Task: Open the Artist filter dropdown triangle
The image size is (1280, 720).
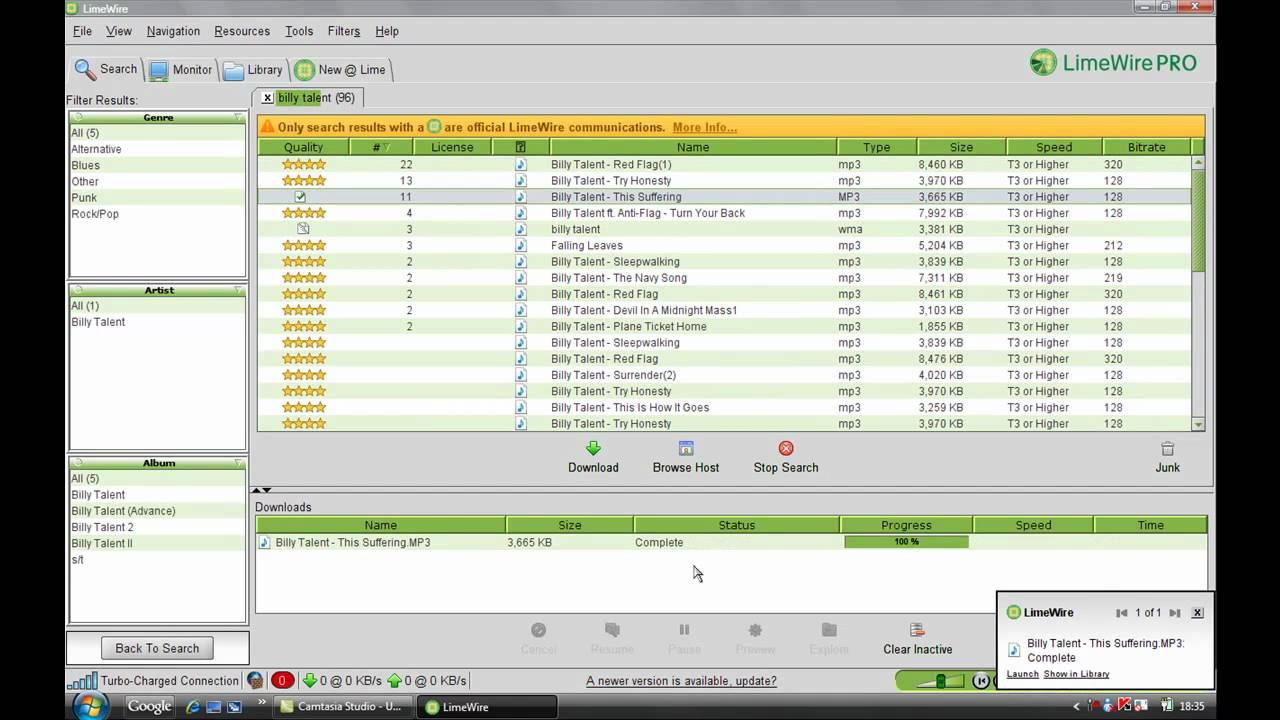Action: pos(238,290)
